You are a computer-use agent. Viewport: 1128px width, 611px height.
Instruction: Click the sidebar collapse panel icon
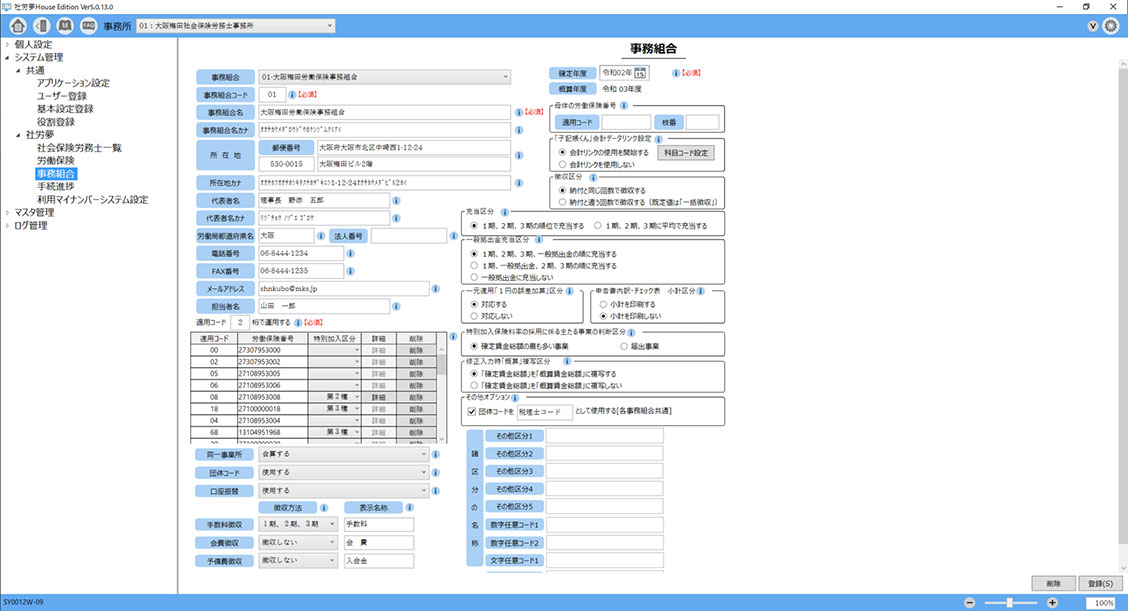click(42, 26)
